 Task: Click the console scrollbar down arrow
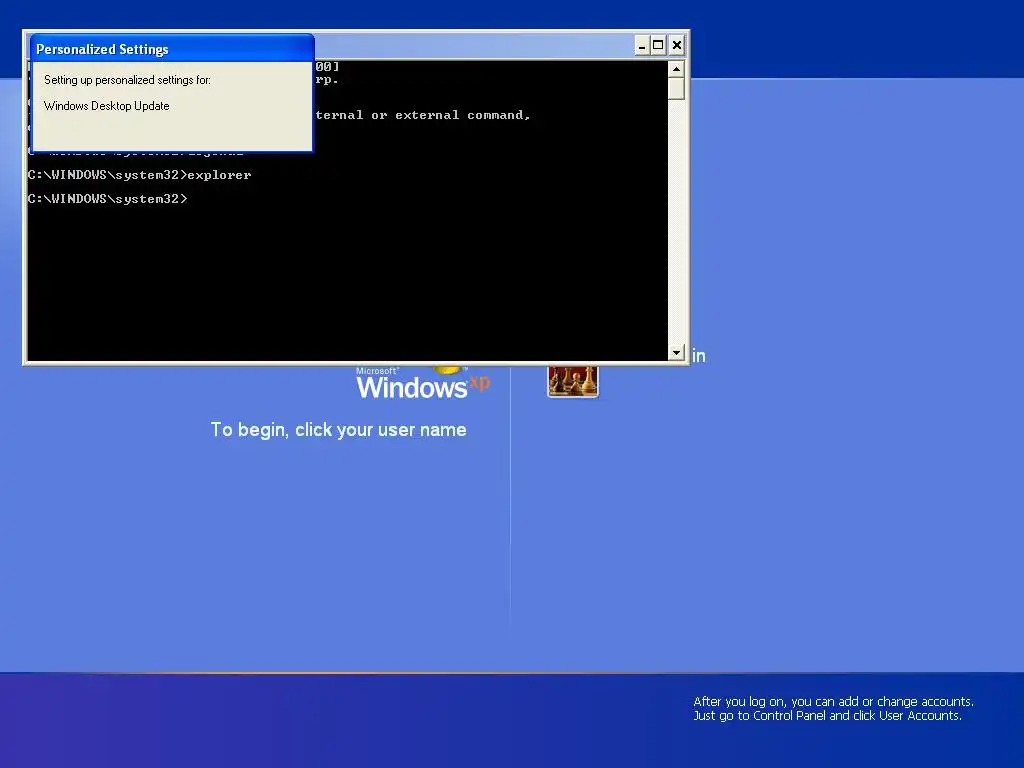(677, 353)
